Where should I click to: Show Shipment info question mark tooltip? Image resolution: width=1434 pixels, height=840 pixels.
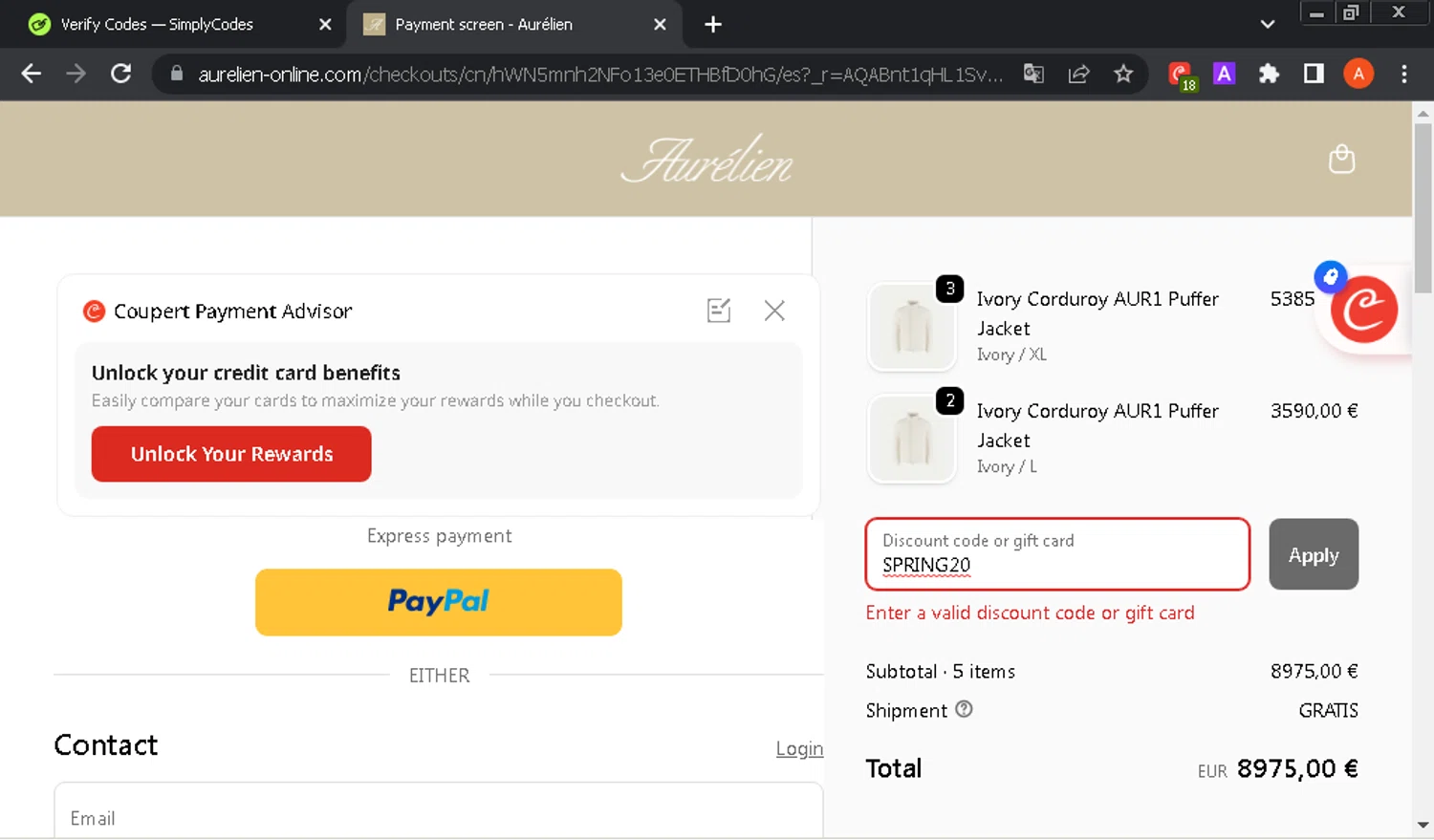pos(964,709)
